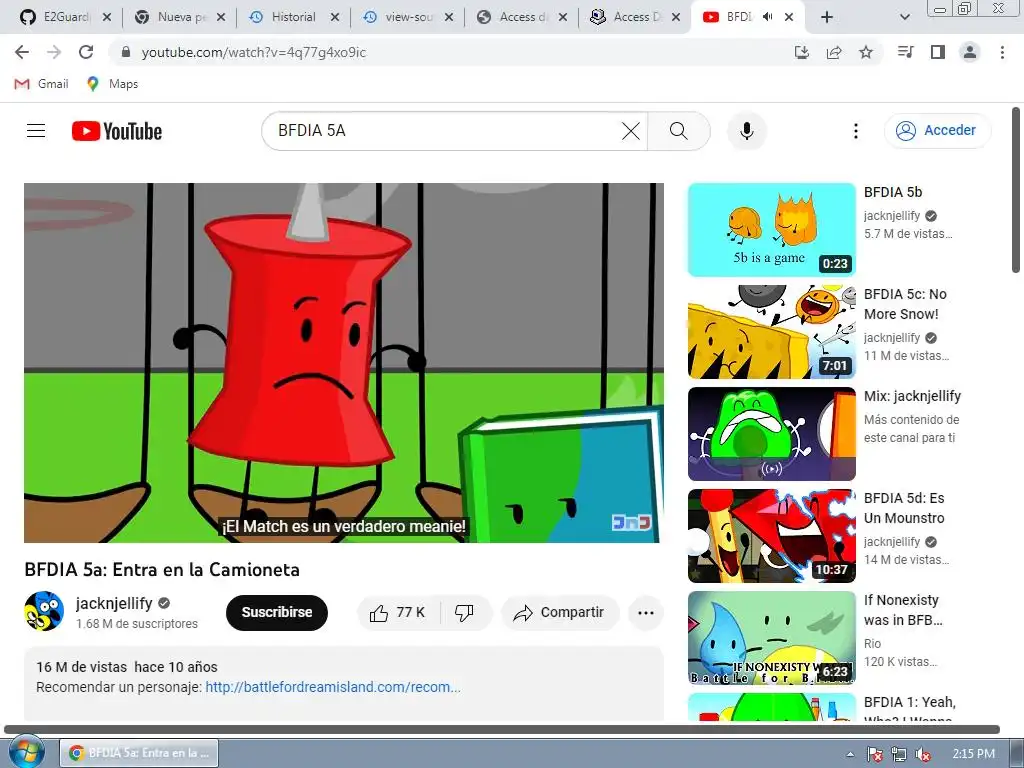Screen dimensions: 1024x768
Task: Click the video player area
Action: pos(344,362)
